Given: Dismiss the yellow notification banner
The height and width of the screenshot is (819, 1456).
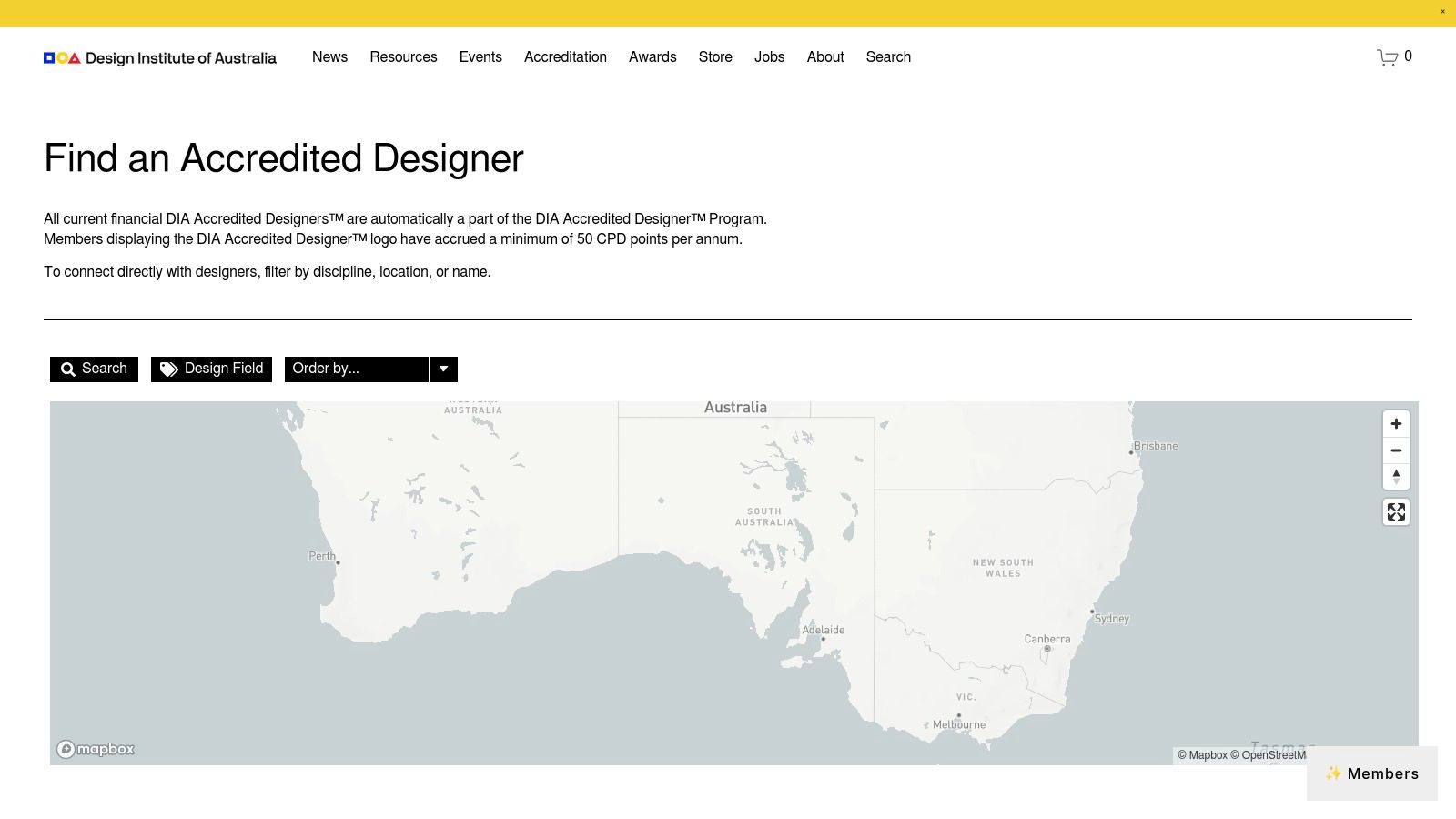Looking at the screenshot, I should [x=1441, y=13].
